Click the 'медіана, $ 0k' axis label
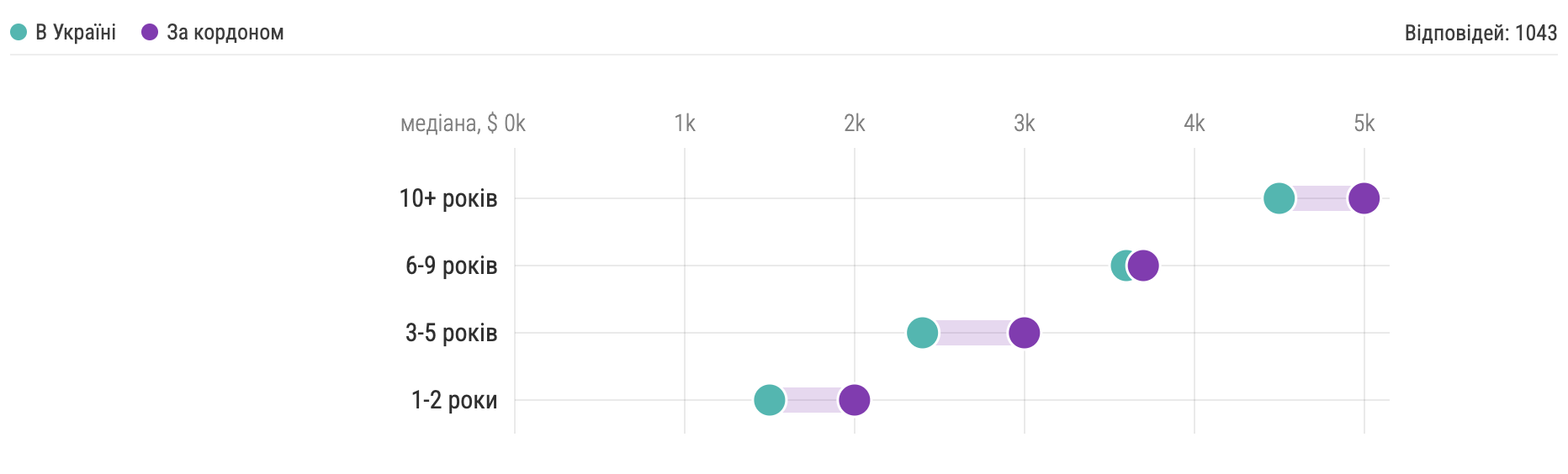The height and width of the screenshot is (474, 1568). pos(463,124)
